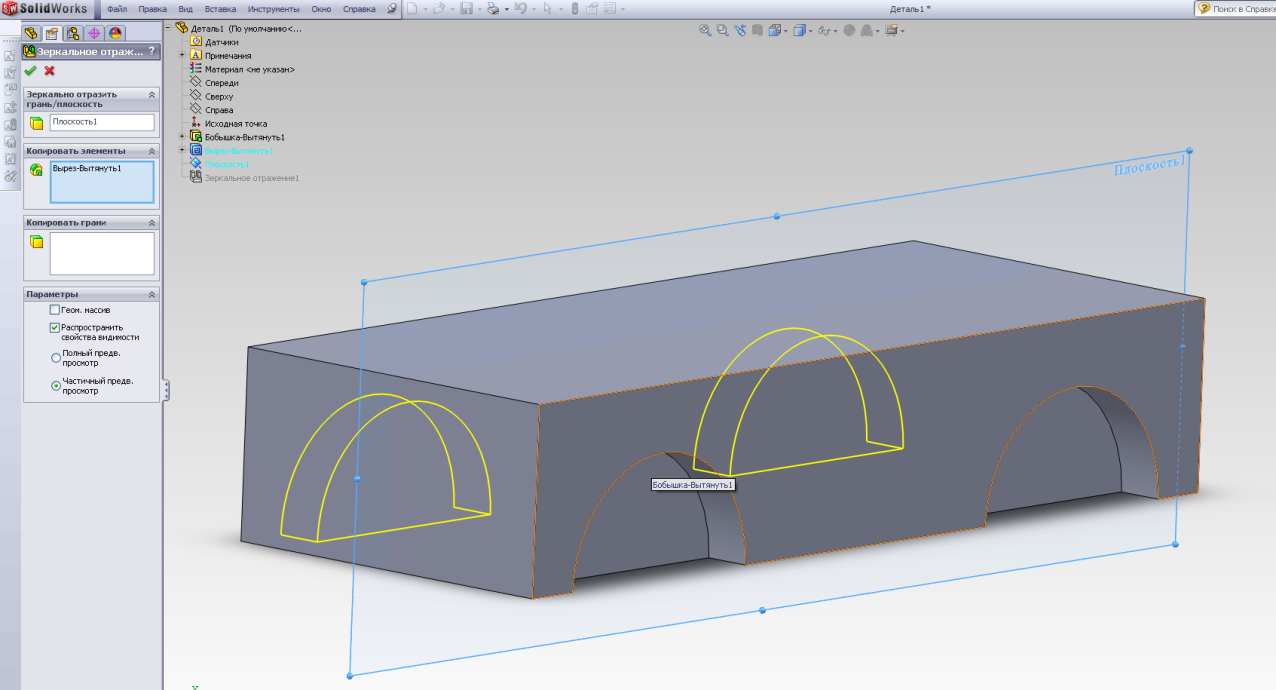This screenshot has width=1276, height=690.
Task: Click the Zoom to Fit icon
Action: [705, 31]
